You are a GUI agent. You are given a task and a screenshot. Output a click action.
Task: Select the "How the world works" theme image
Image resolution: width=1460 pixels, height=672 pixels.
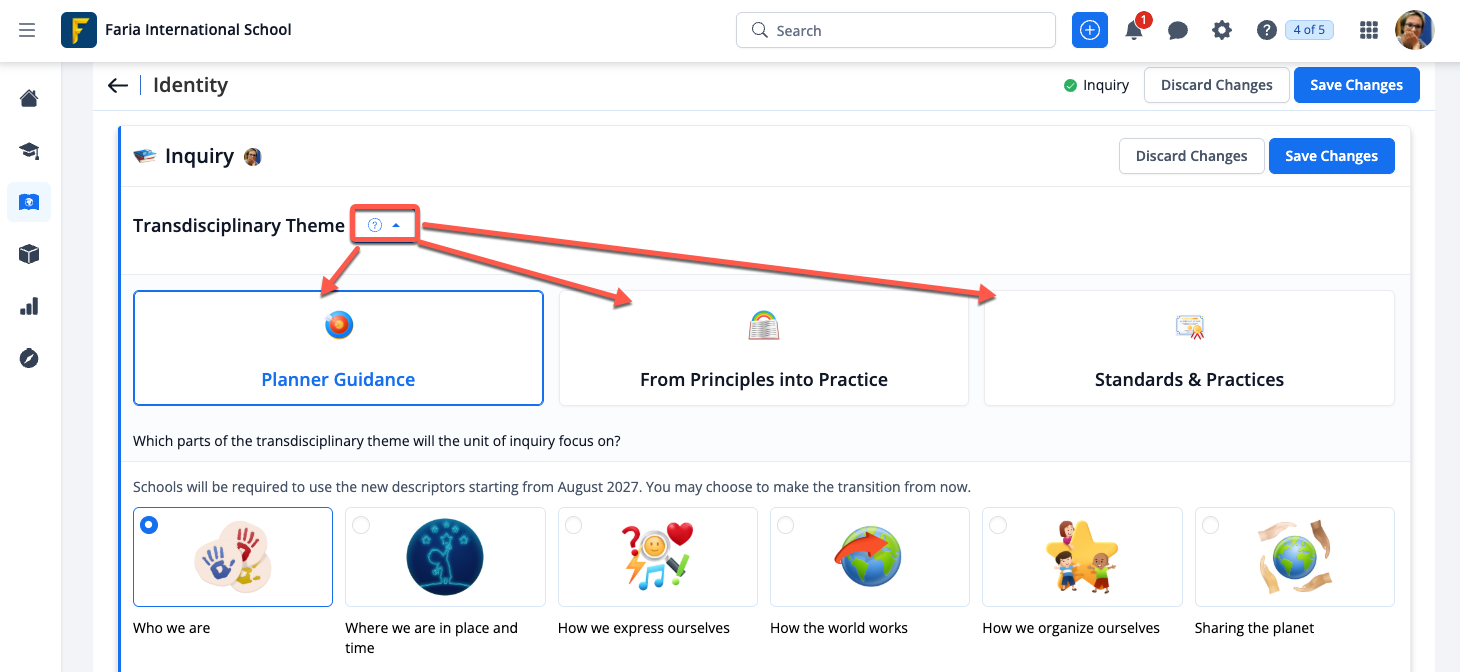click(x=869, y=556)
